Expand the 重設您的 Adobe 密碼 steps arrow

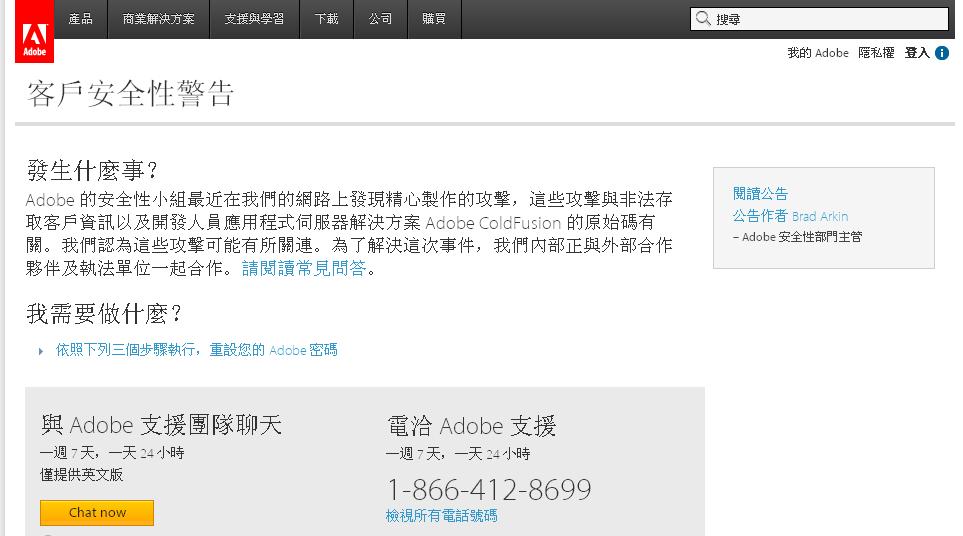[x=41, y=351]
